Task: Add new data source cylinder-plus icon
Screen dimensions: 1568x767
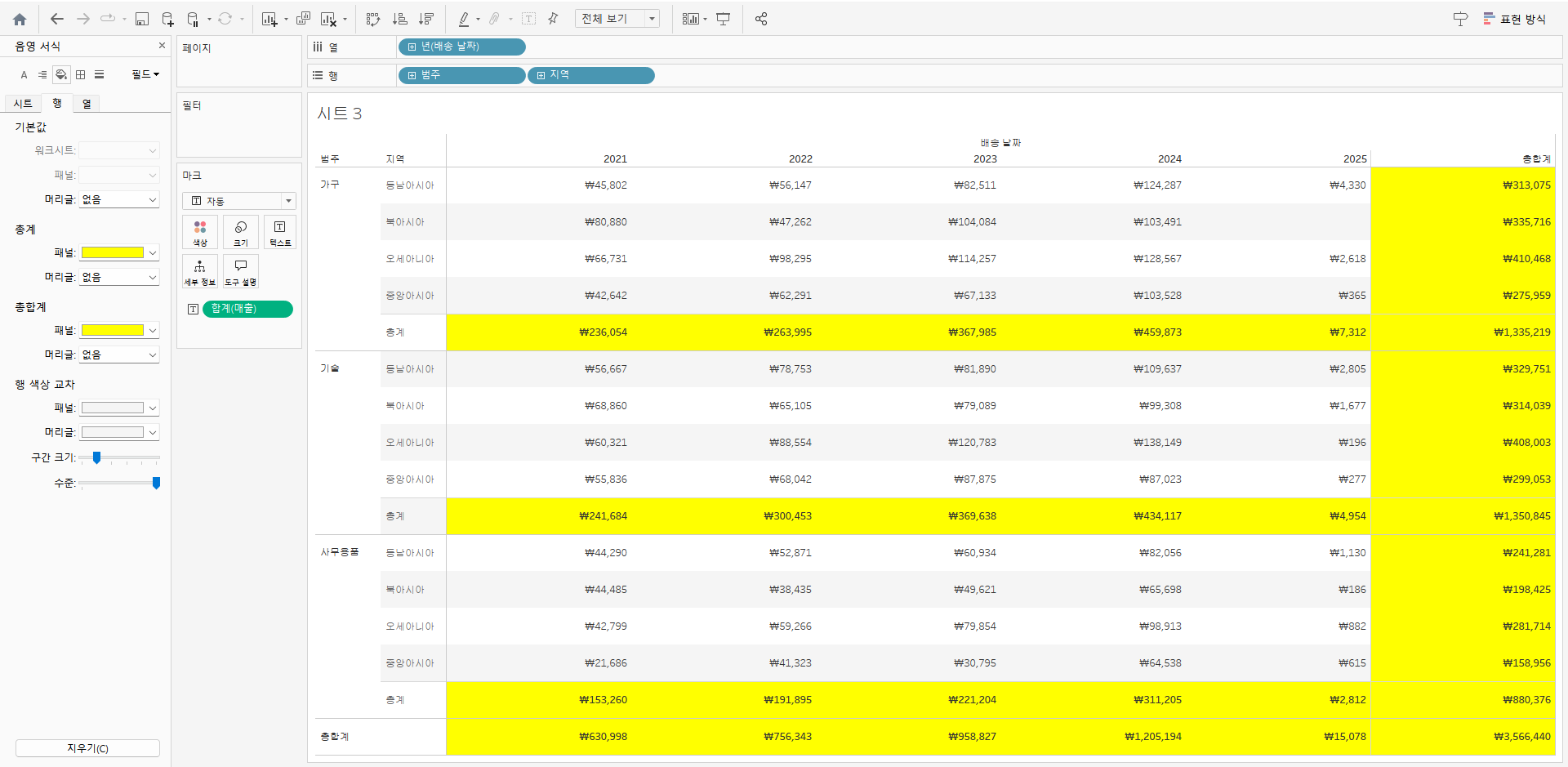Action: (x=167, y=19)
